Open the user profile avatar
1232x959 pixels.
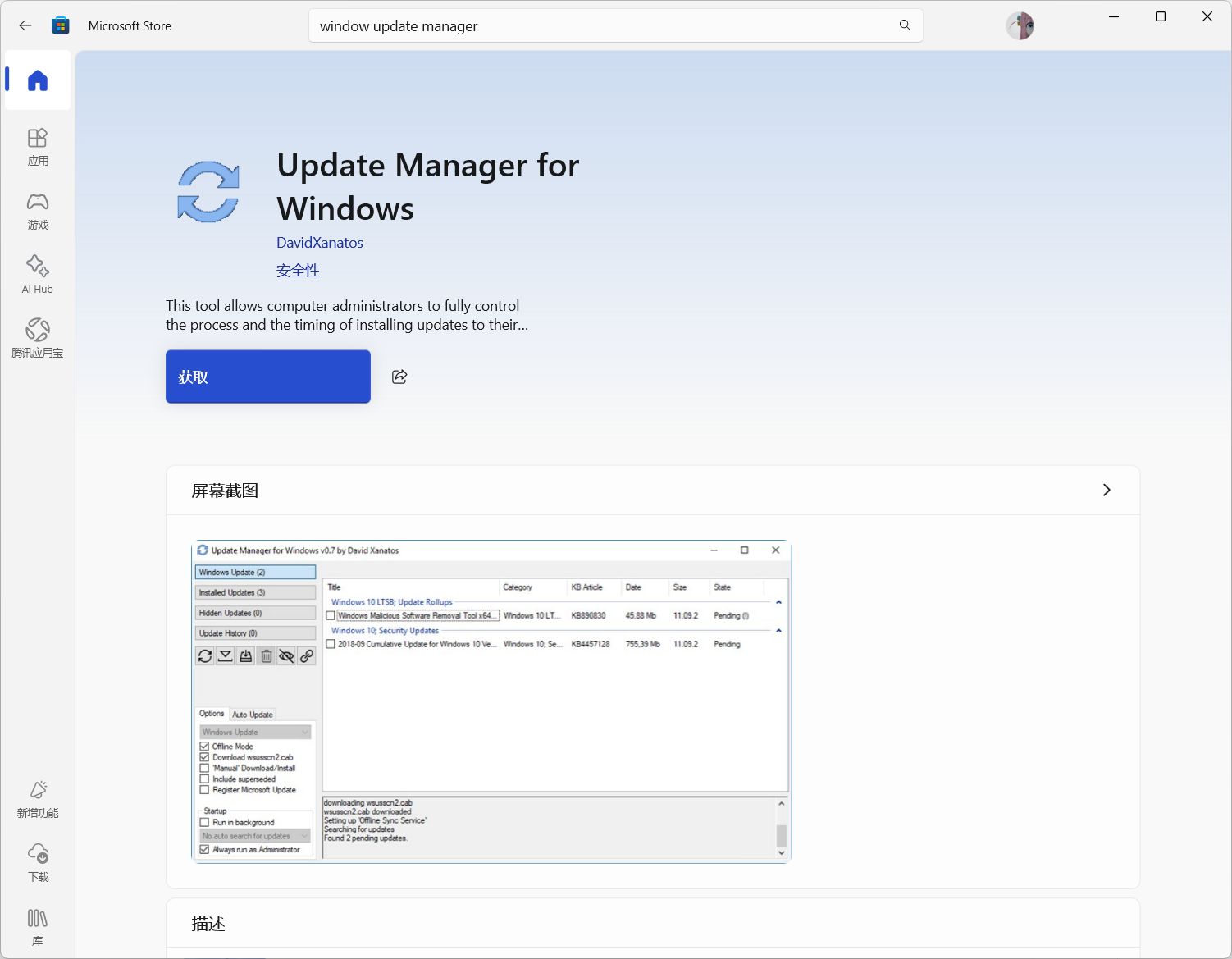[1020, 25]
